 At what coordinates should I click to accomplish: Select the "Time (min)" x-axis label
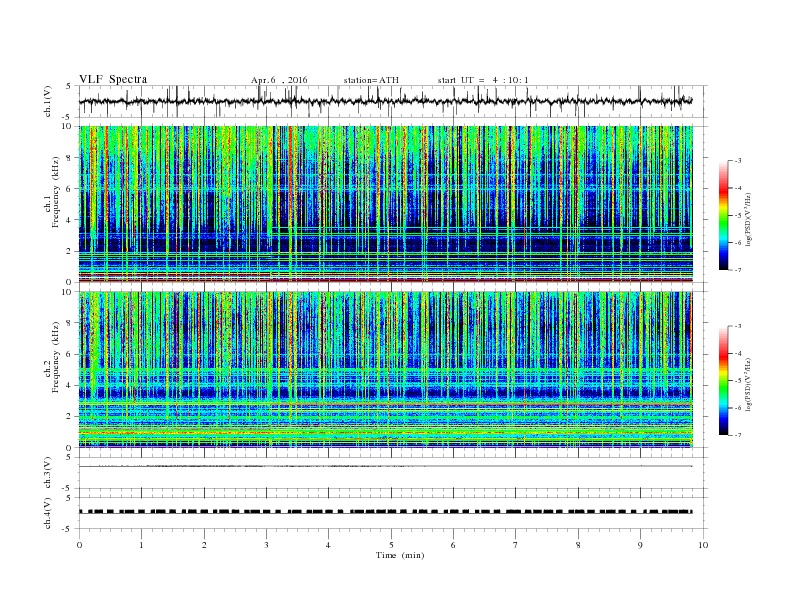pos(400,555)
